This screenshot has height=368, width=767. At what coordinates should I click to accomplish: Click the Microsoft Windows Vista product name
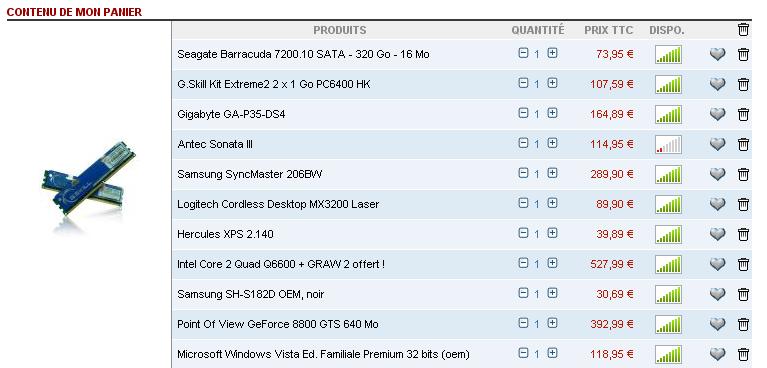[x=323, y=354]
